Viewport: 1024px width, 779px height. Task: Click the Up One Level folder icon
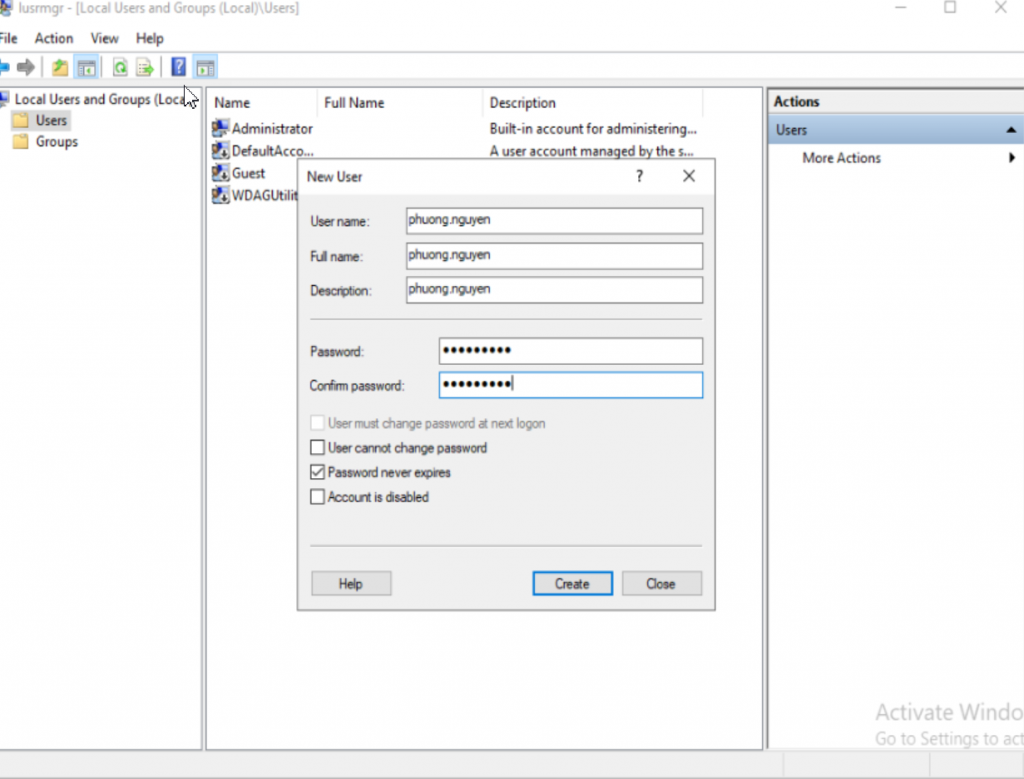(x=62, y=67)
